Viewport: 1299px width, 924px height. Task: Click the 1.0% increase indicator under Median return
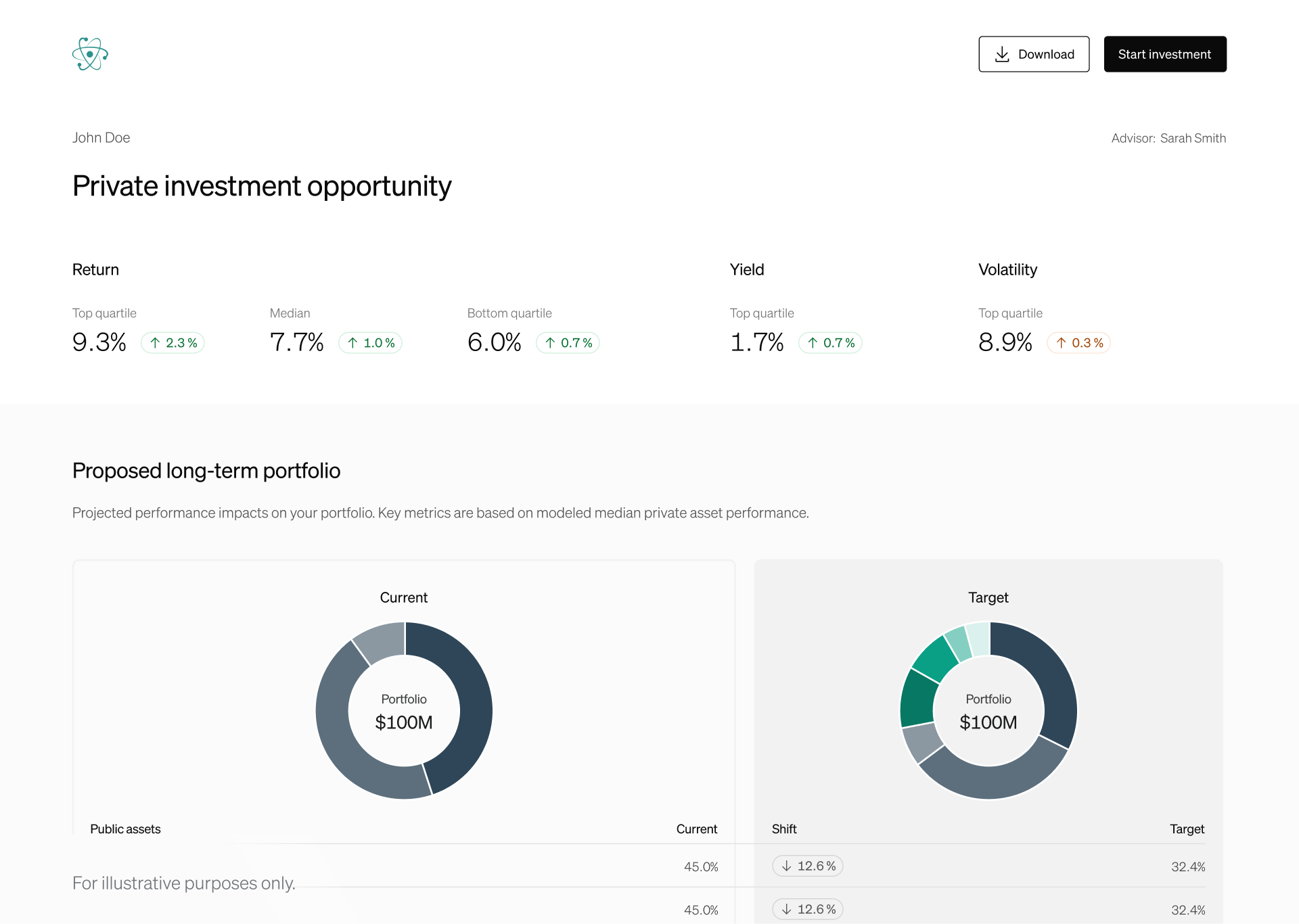coord(370,342)
